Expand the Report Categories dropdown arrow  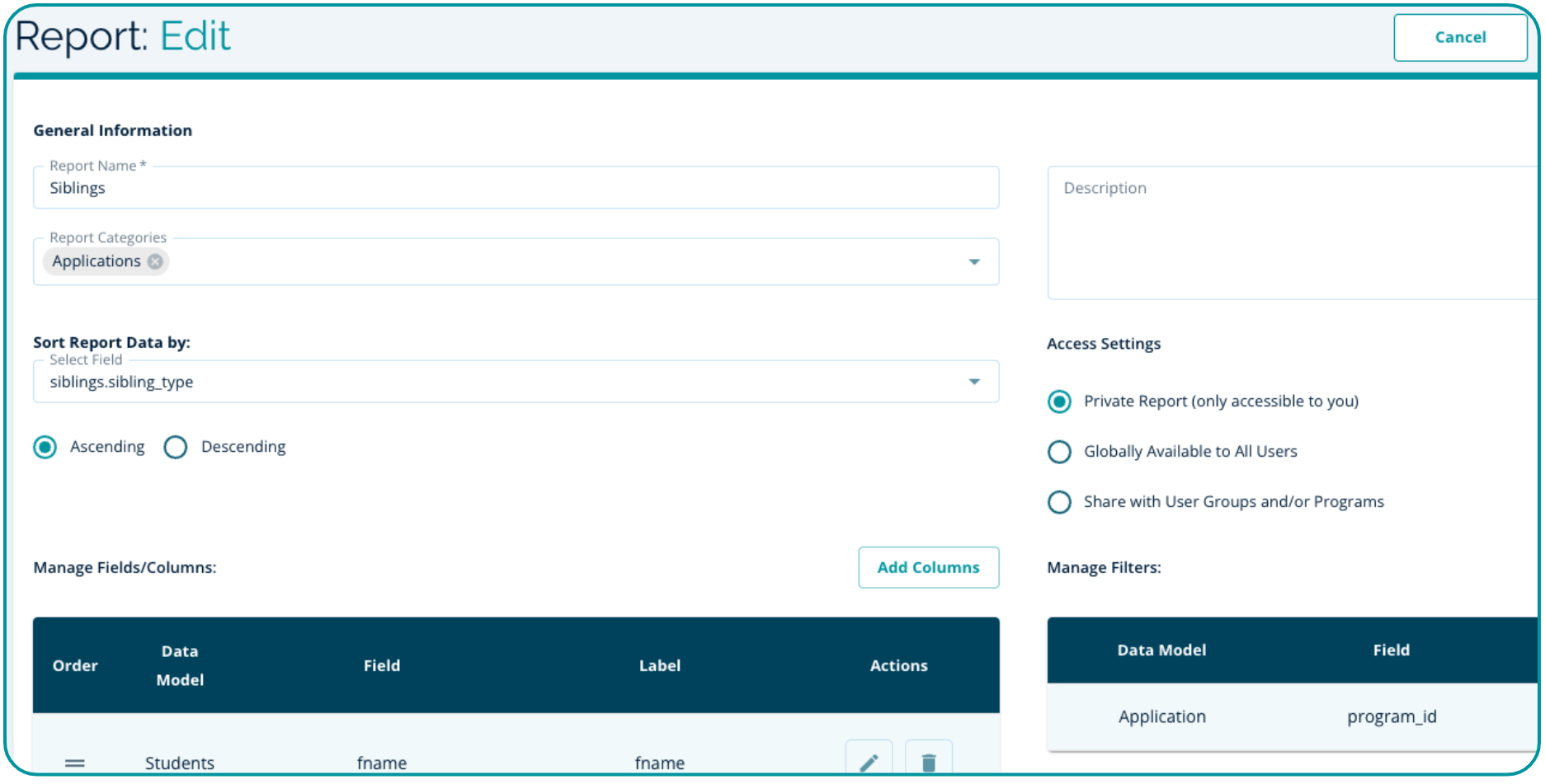point(974,262)
